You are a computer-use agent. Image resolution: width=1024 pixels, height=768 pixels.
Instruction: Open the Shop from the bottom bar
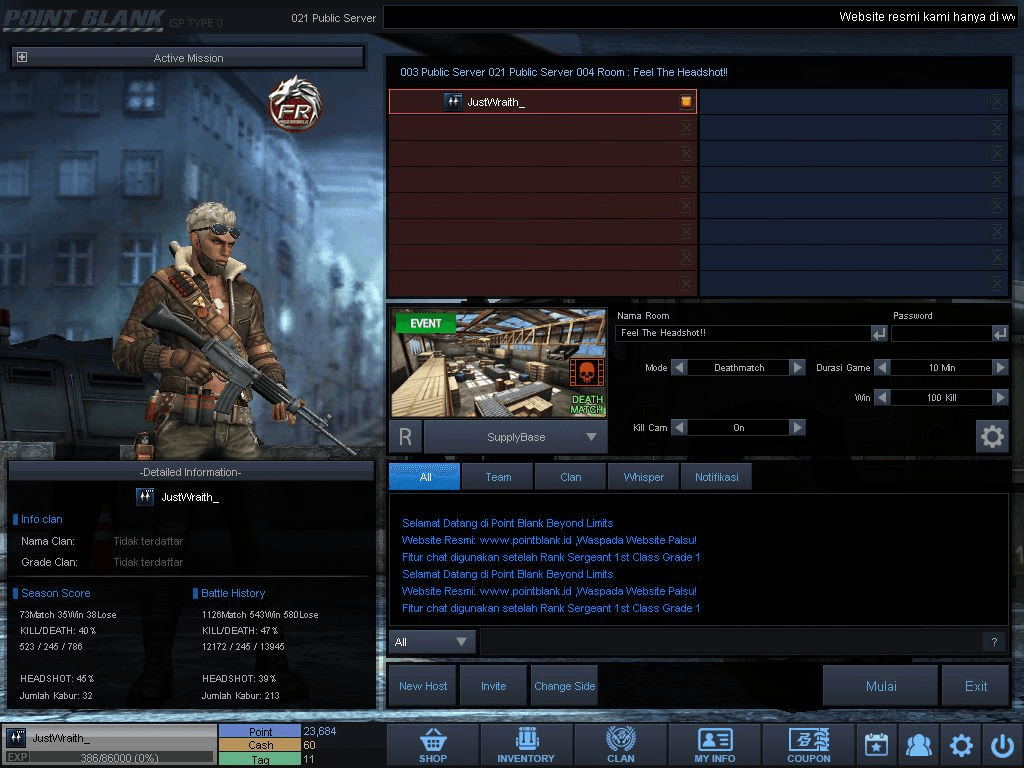[x=433, y=744]
